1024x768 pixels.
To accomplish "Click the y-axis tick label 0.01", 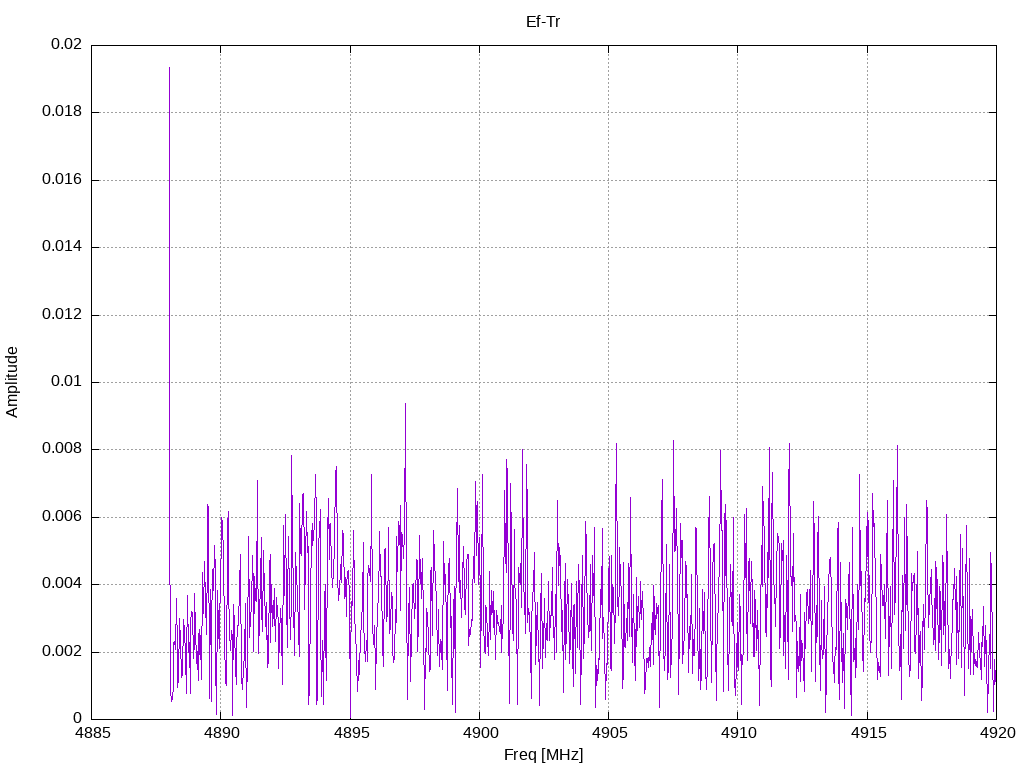I will pos(67,382).
